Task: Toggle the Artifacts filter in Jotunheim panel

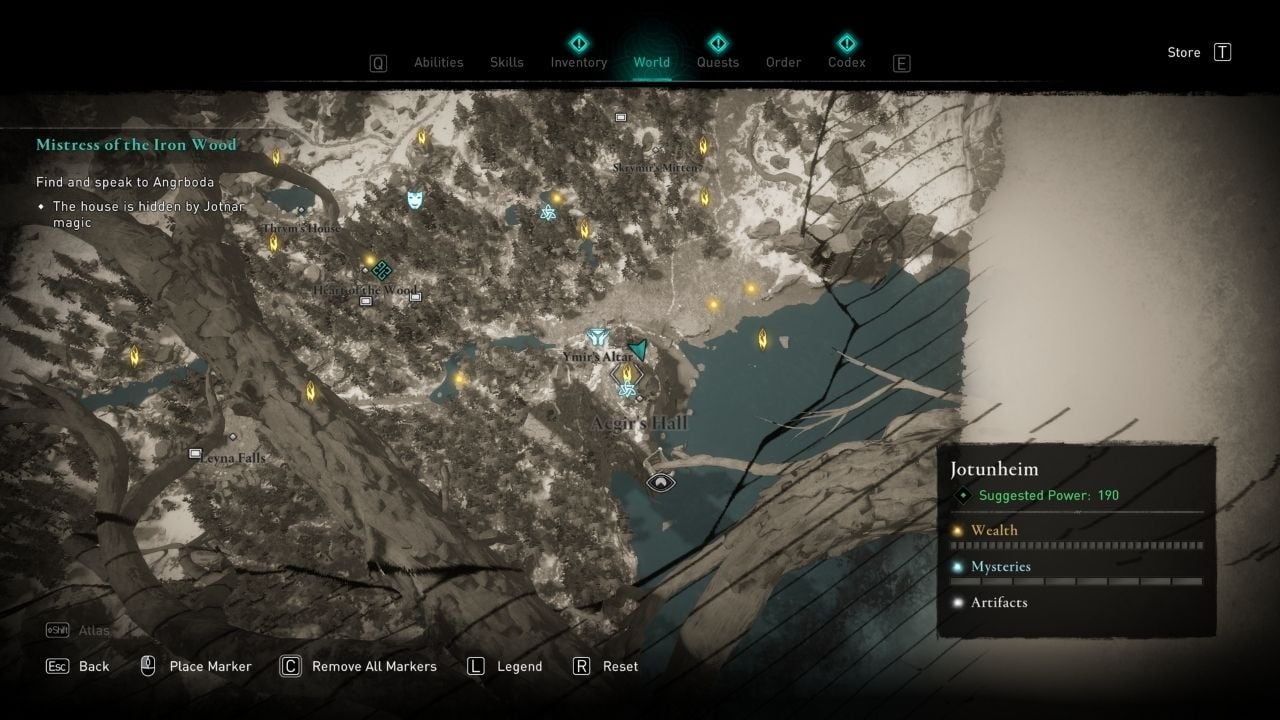Action: (998, 602)
